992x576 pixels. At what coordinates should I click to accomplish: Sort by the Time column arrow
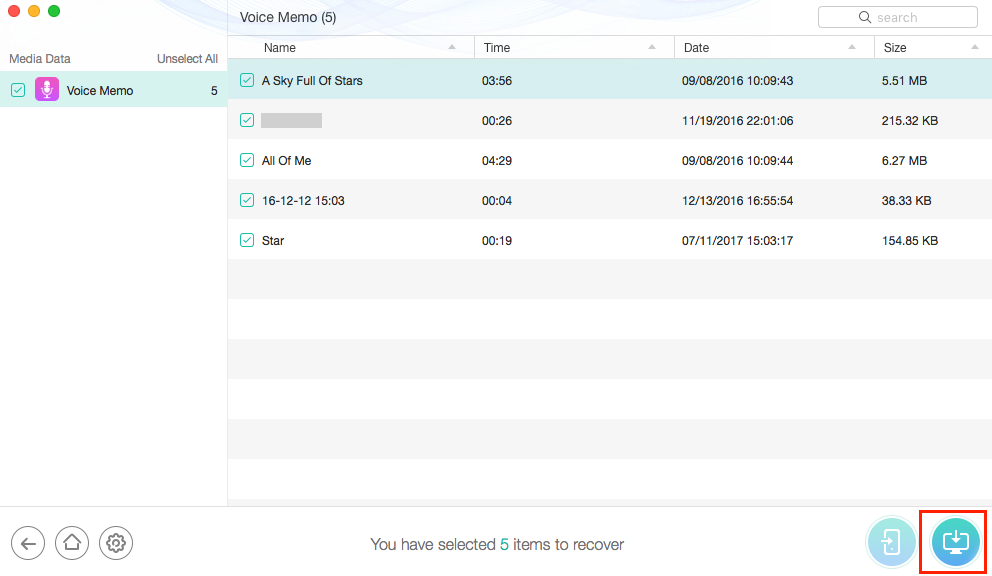point(652,47)
